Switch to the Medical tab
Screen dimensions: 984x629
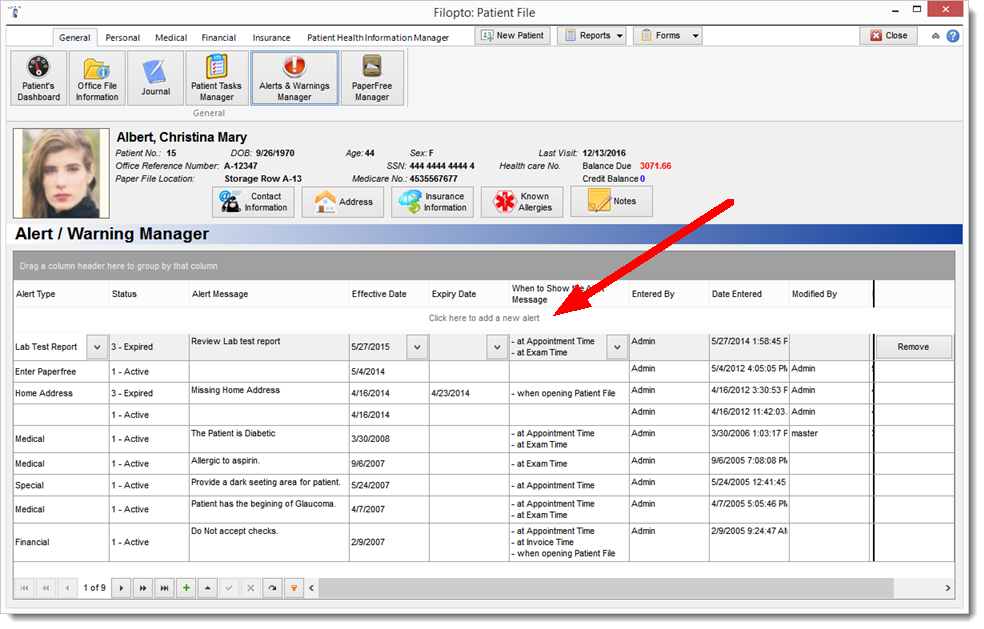click(171, 38)
